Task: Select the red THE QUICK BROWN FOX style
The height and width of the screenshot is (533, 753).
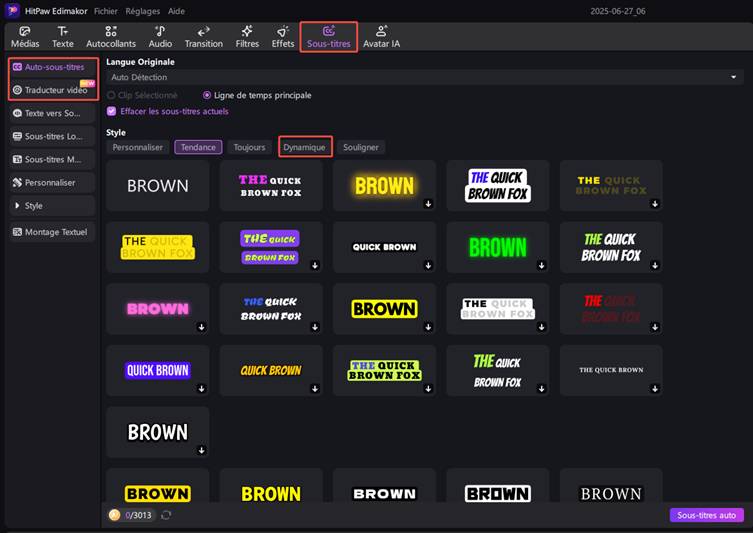Action: pyautogui.click(x=611, y=309)
